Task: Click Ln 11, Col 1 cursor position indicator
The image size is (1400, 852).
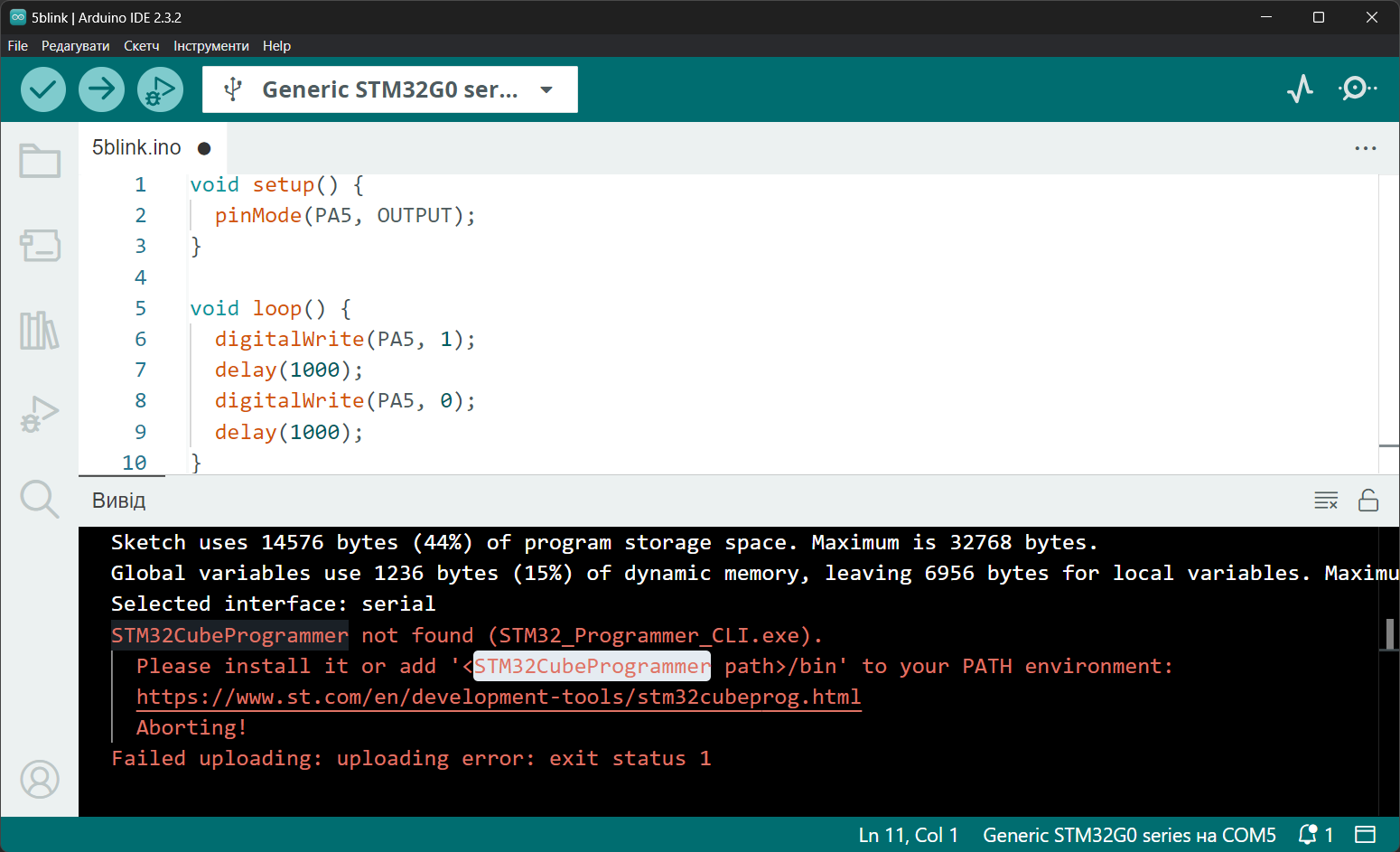Action: pos(908,835)
